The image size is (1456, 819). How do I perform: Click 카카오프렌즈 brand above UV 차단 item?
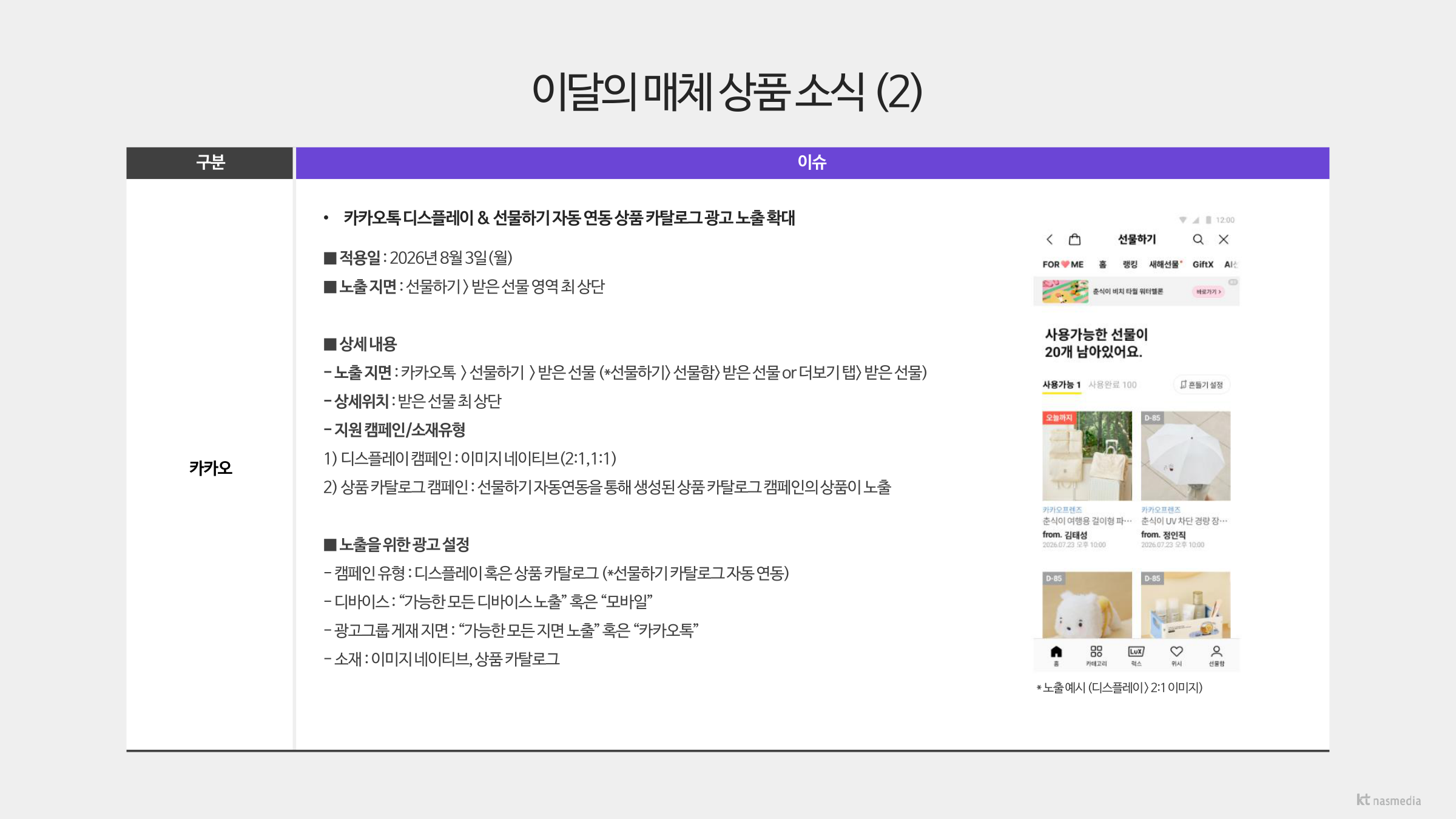1161,510
